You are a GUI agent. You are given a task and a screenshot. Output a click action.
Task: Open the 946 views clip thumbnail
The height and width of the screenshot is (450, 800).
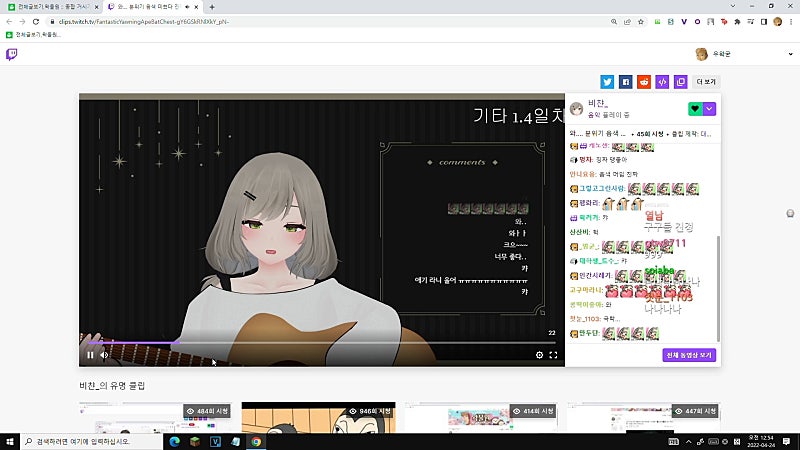point(318,417)
